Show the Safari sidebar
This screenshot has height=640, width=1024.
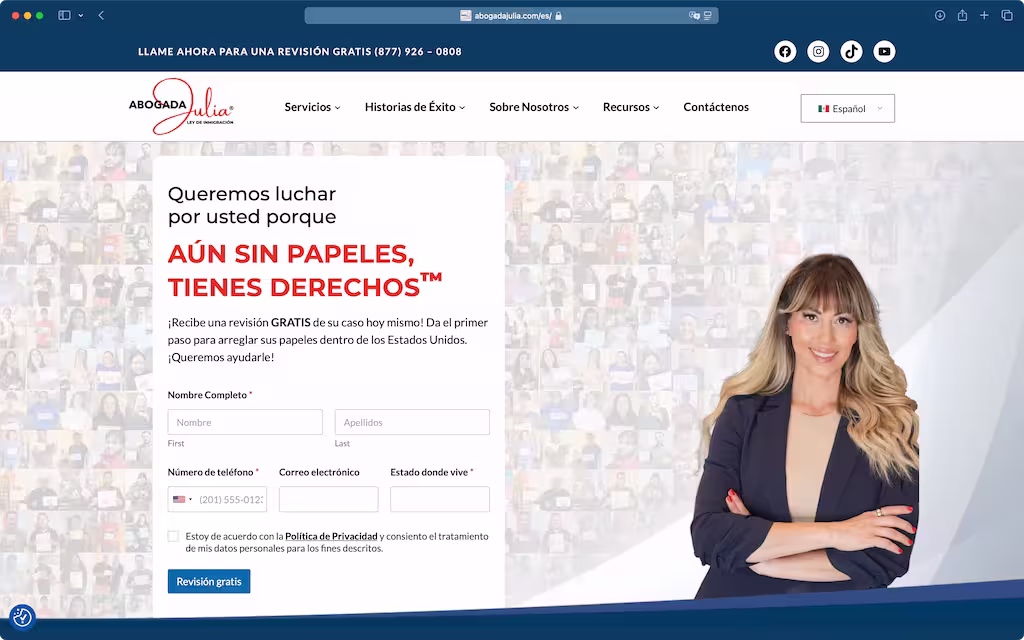click(x=64, y=16)
